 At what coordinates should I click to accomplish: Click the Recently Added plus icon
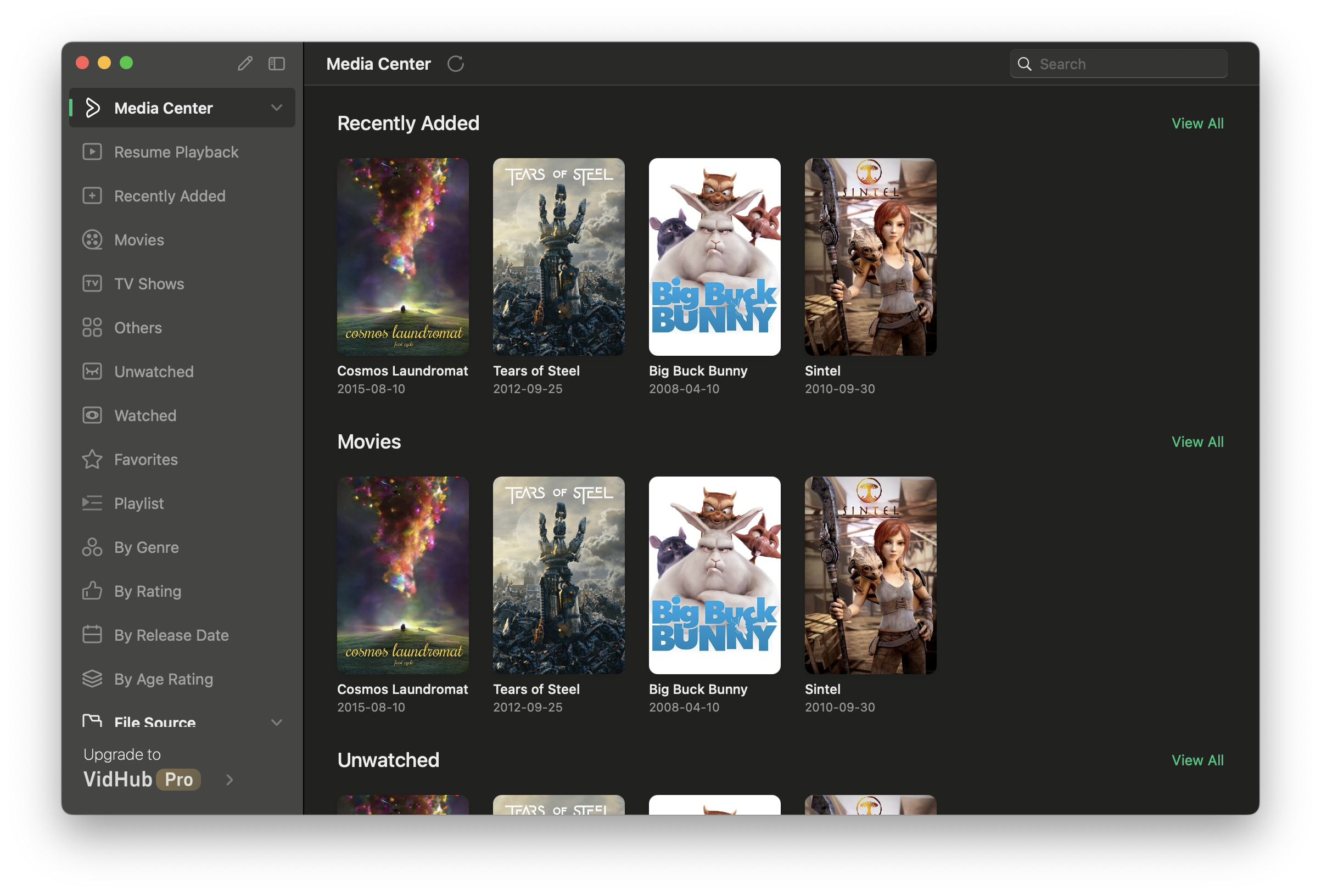[x=92, y=195]
